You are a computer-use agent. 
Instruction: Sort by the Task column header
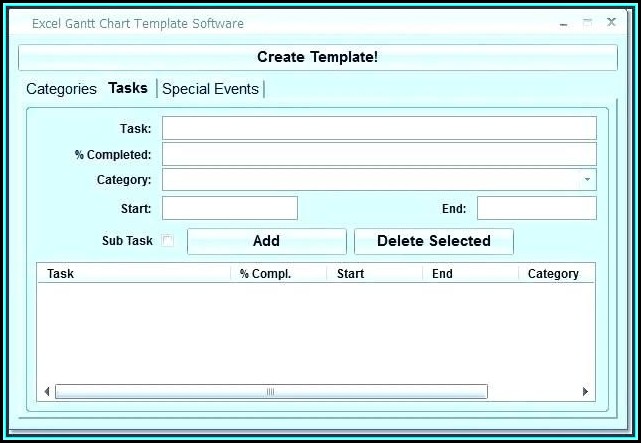pyautogui.click(x=134, y=274)
